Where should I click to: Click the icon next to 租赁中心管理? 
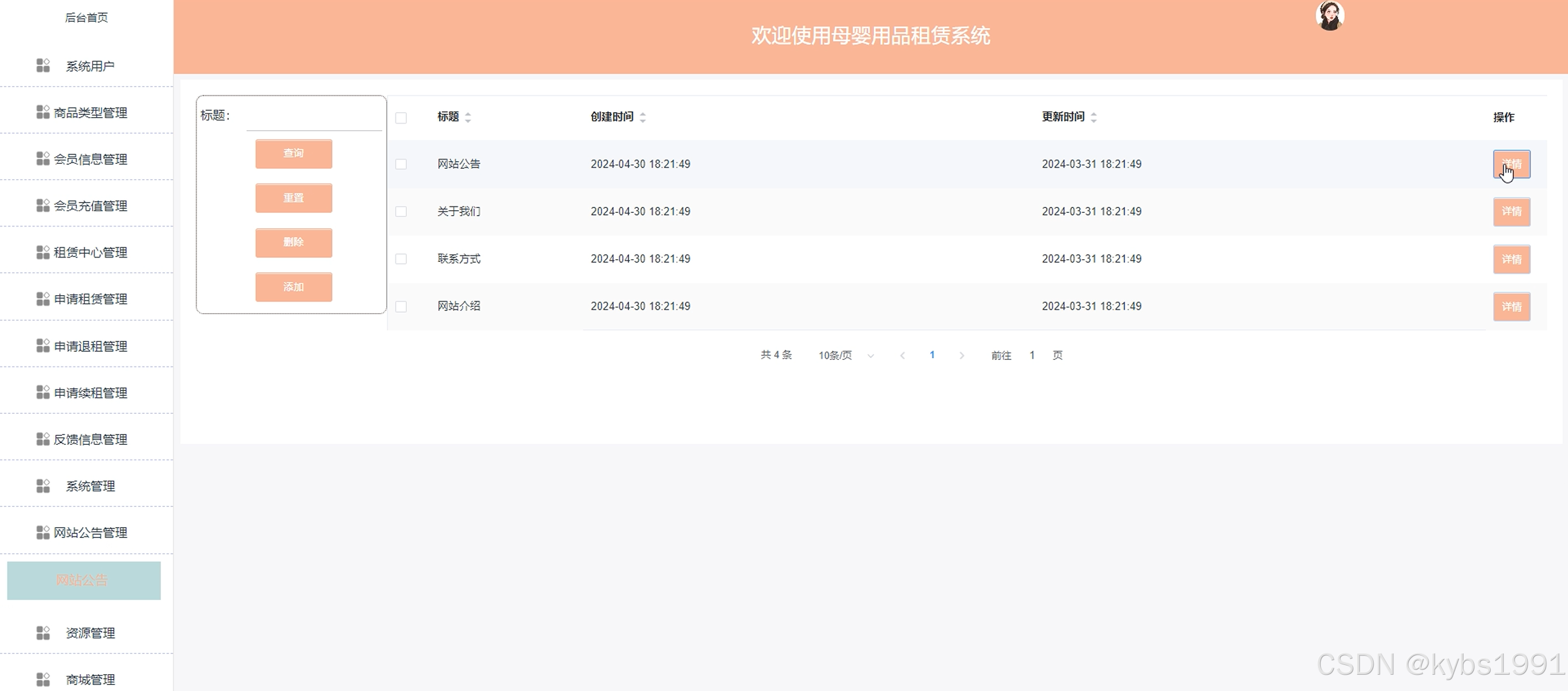[x=43, y=252]
